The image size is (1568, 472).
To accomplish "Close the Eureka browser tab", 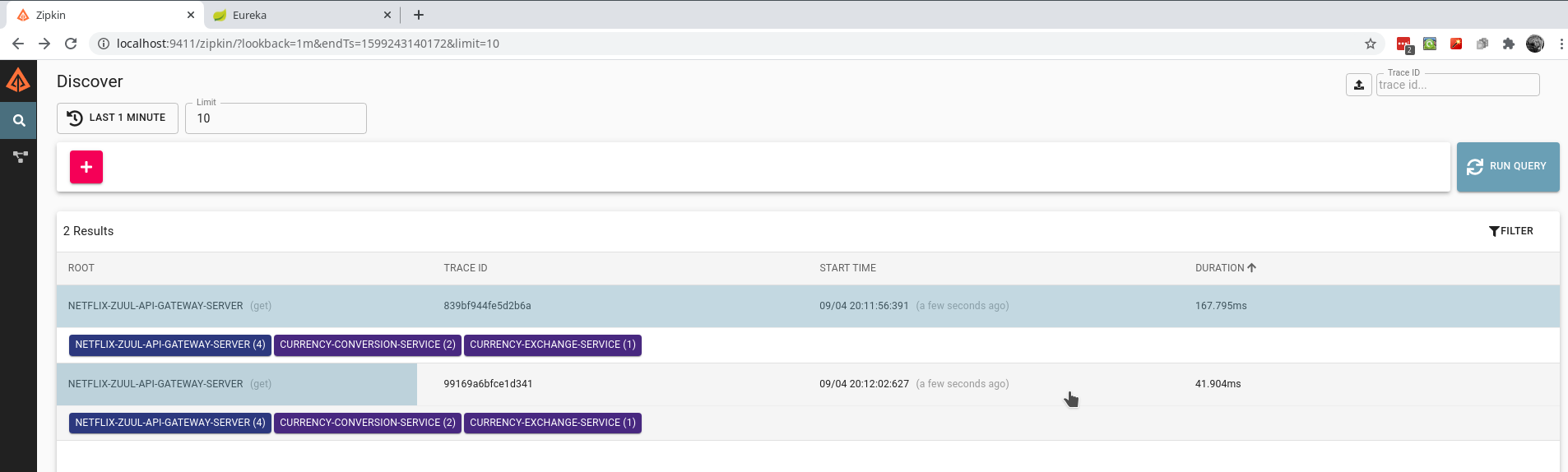I will coord(387,15).
